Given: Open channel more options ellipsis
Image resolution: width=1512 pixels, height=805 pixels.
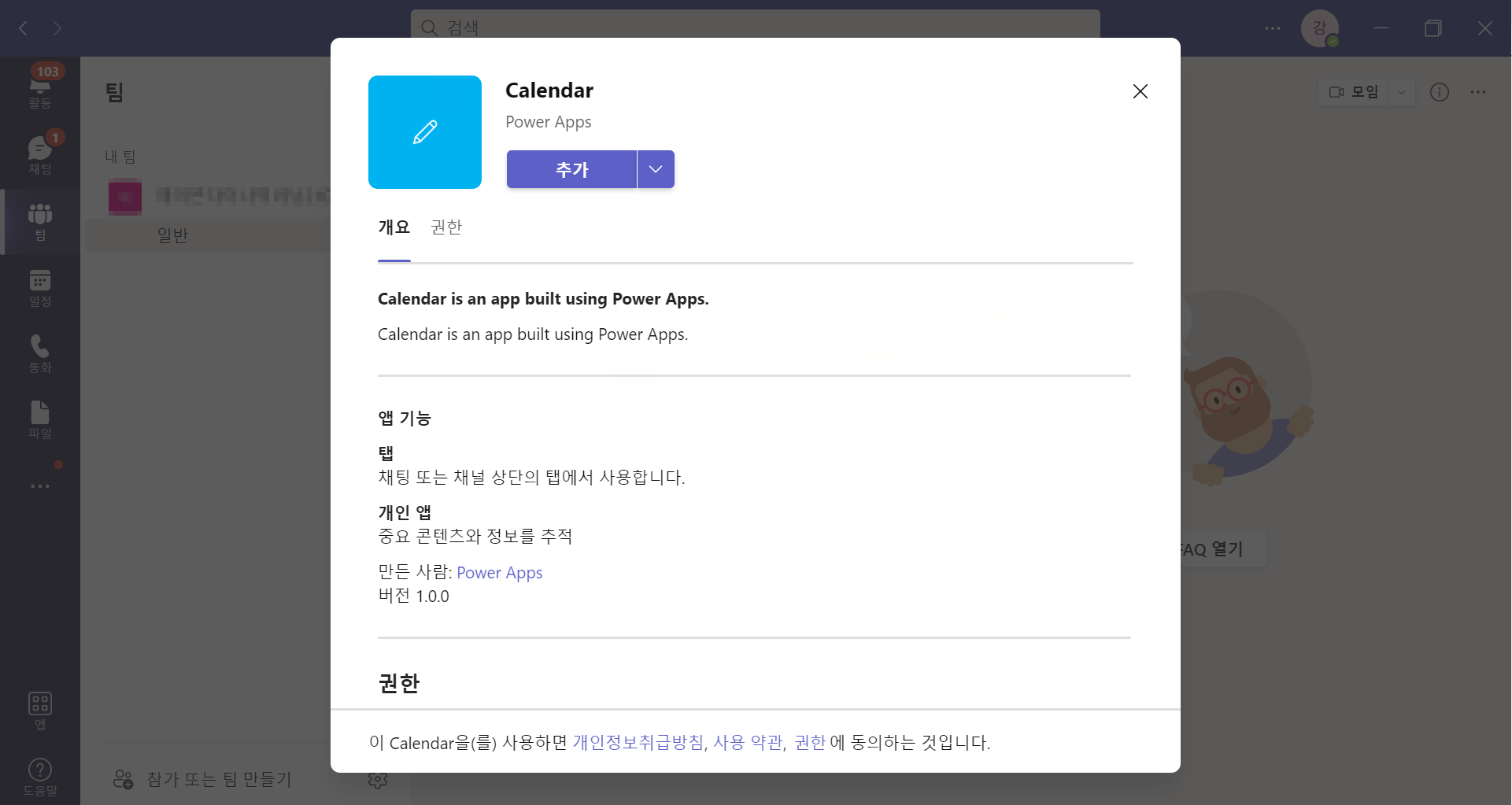Looking at the screenshot, I should point(1478,92).
